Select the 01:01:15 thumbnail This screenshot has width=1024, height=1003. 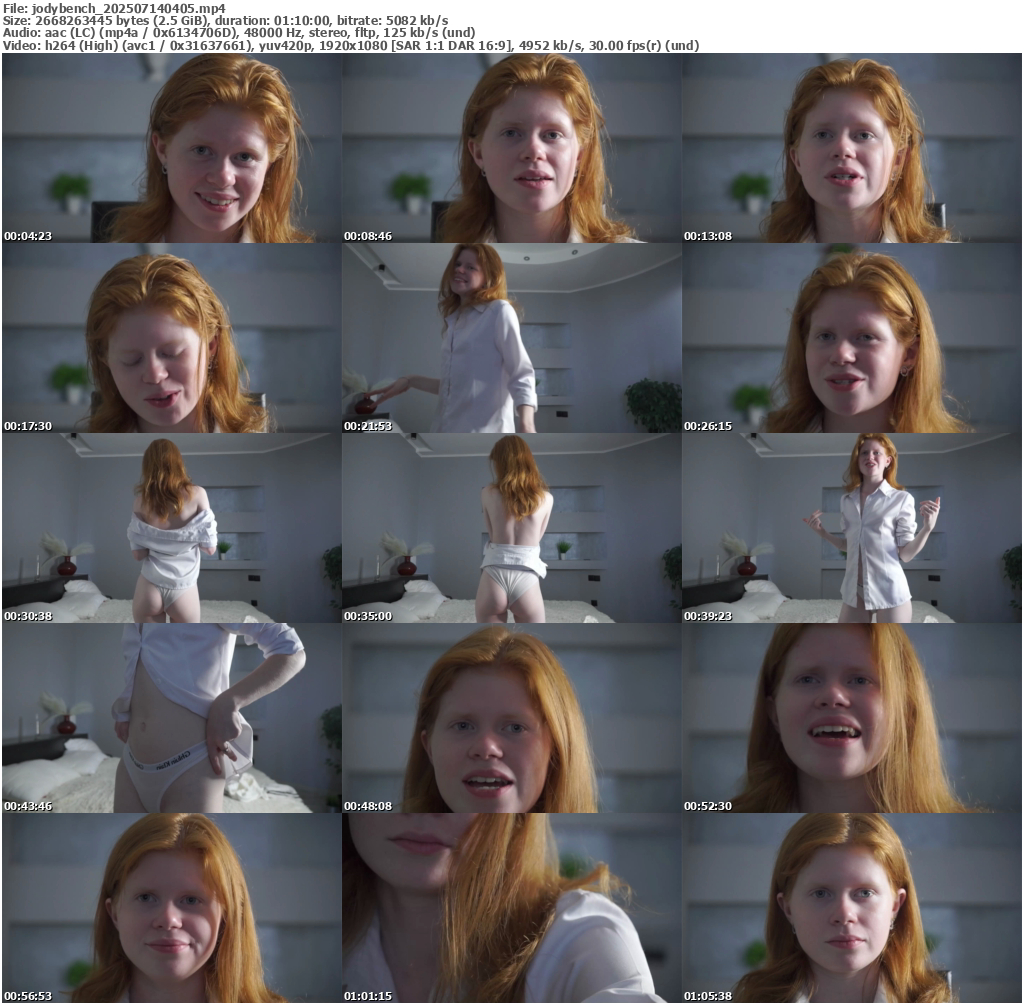pyautogui.click(x=511, y=908)
